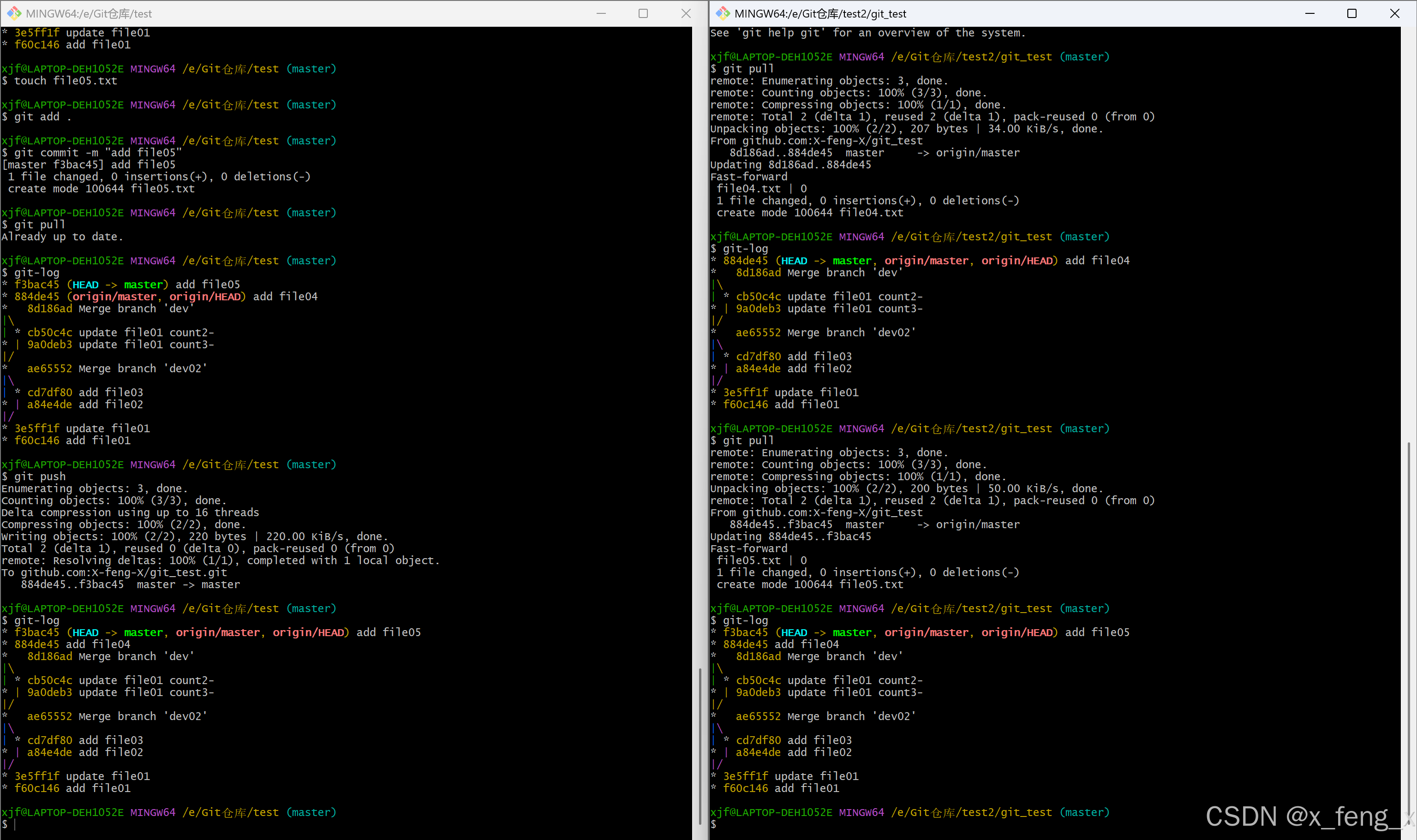
Task: Minimize the left test terminal window
Action: [x=601, y=13]
